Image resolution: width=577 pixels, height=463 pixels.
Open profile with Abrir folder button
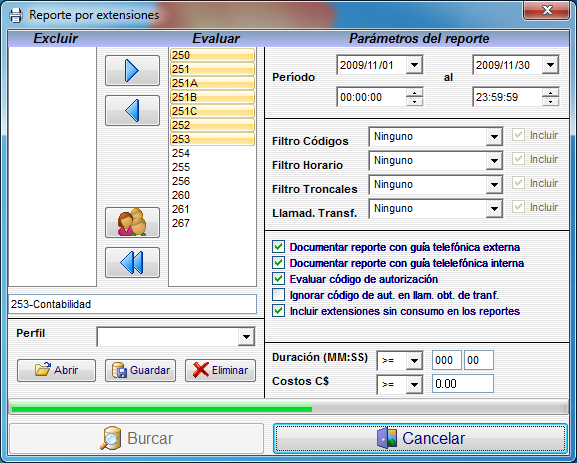point(56,370)
